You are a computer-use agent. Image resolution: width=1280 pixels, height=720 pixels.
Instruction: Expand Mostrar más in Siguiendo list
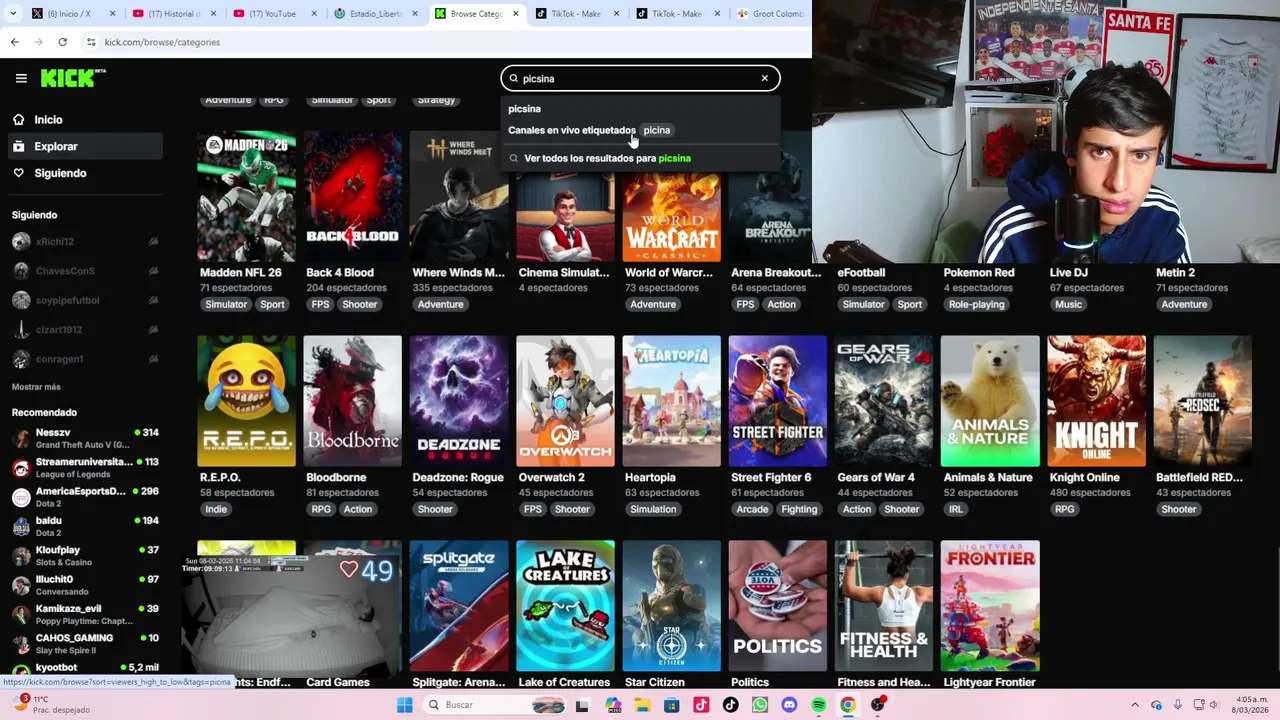click(36, 387)
